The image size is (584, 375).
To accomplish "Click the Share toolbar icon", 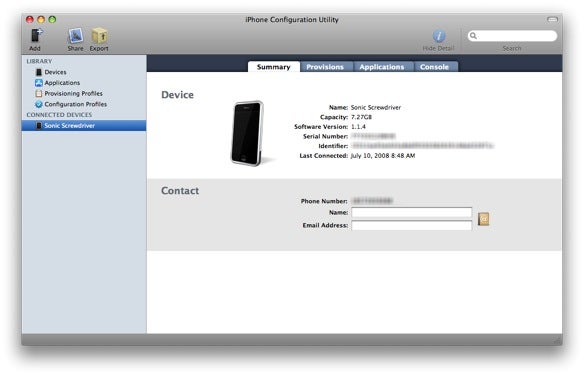I will click(76, 36).
